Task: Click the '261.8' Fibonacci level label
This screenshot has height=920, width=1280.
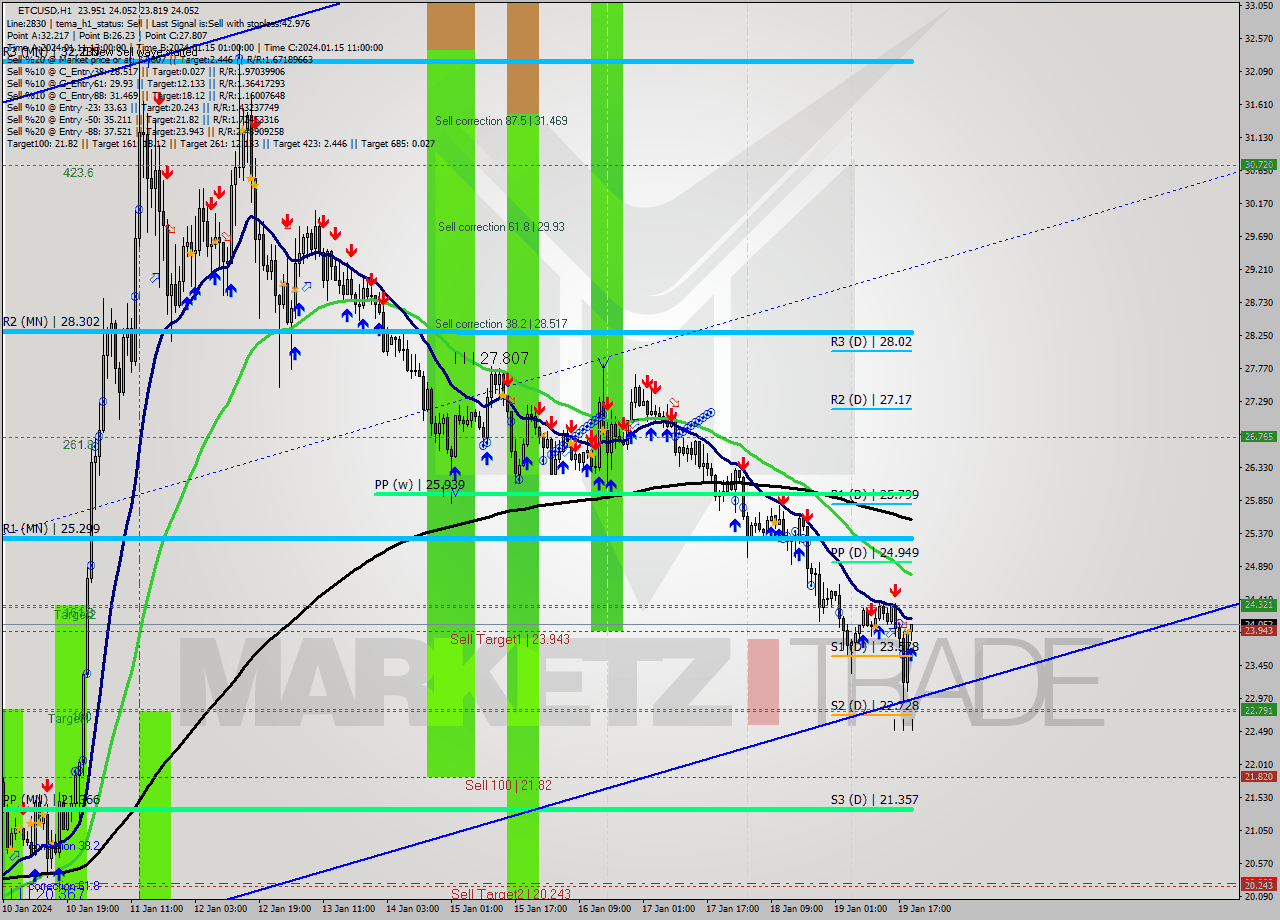Action: (78, 444)
